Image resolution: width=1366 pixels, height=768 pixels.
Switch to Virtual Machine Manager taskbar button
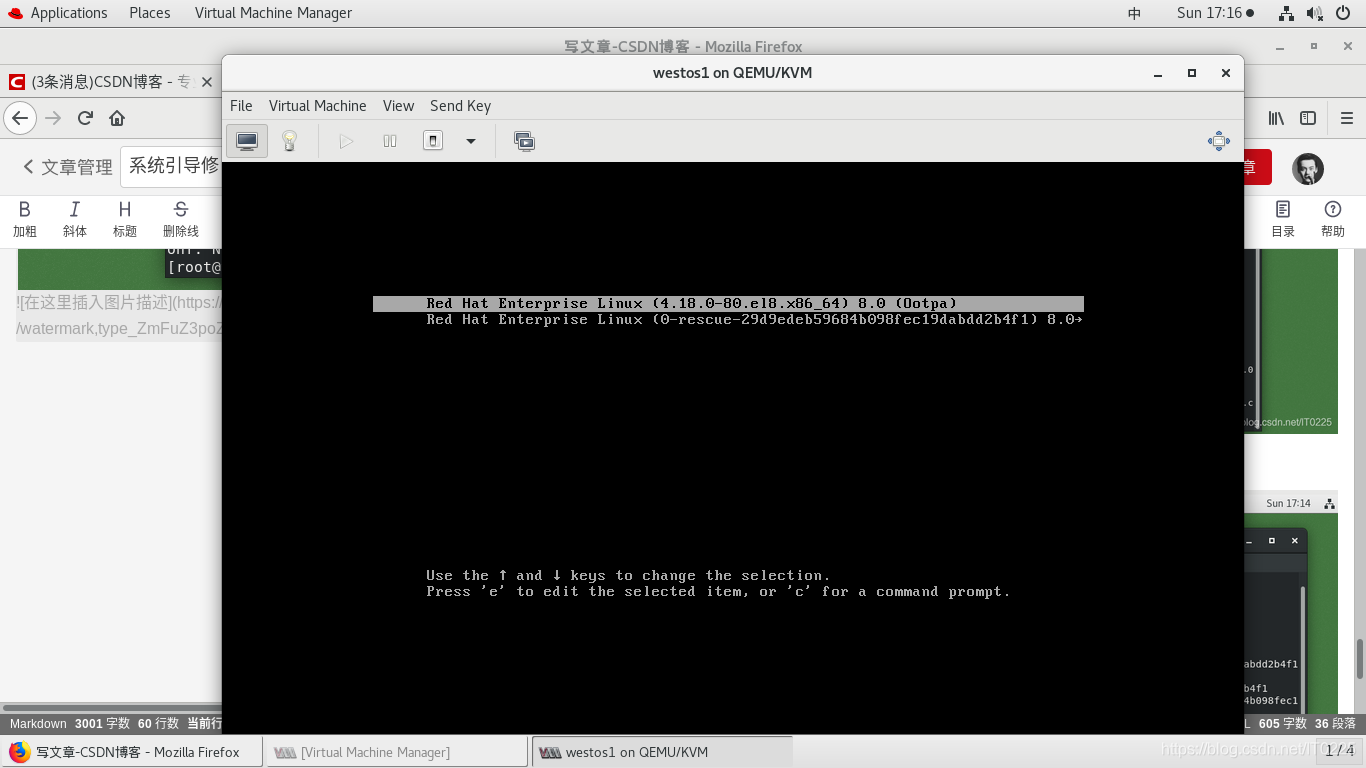(x=396, y=752)
